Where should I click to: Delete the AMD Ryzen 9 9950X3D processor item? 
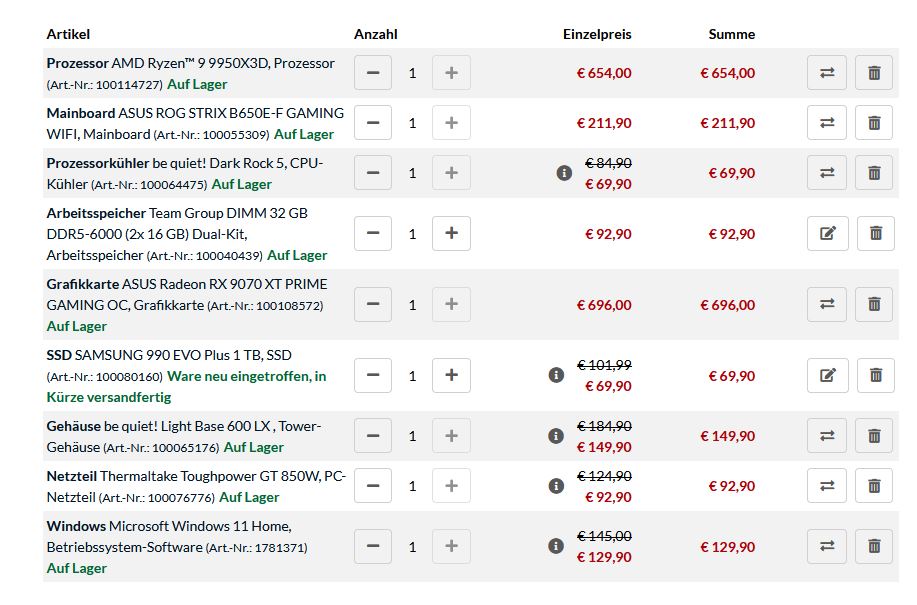[x=874, y=72]
